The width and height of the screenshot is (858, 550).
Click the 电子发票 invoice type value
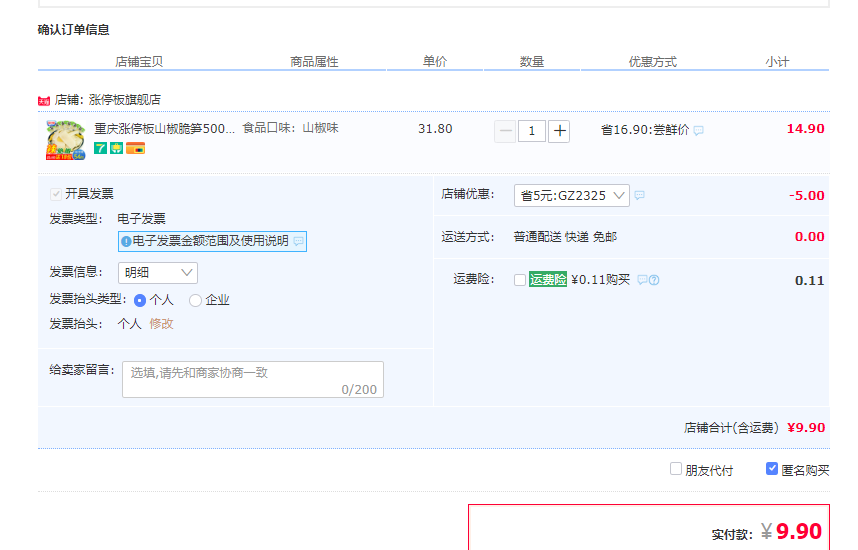(x=141, y=219)
